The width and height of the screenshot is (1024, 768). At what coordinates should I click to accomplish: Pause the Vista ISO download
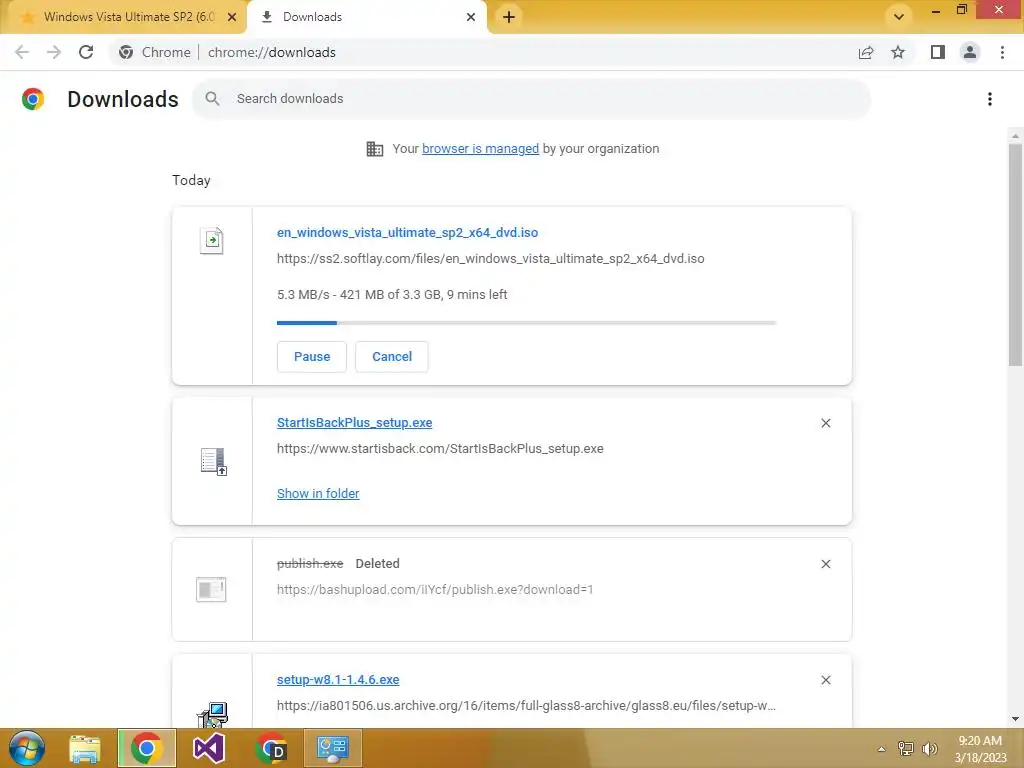(312, 357)
